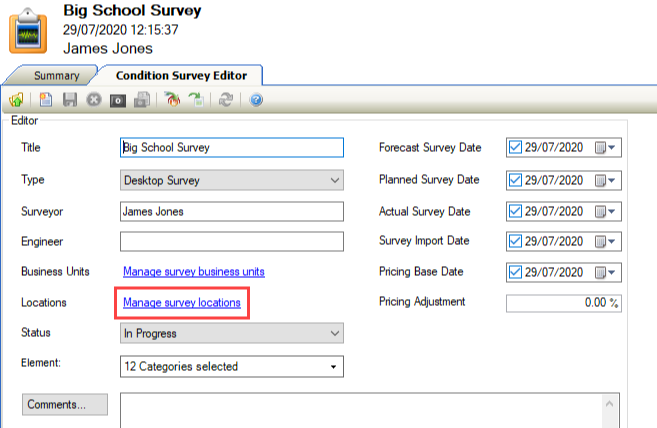The image size is (657, 428).
Task: Click into the Engineer text field
Action: [231, 241]
